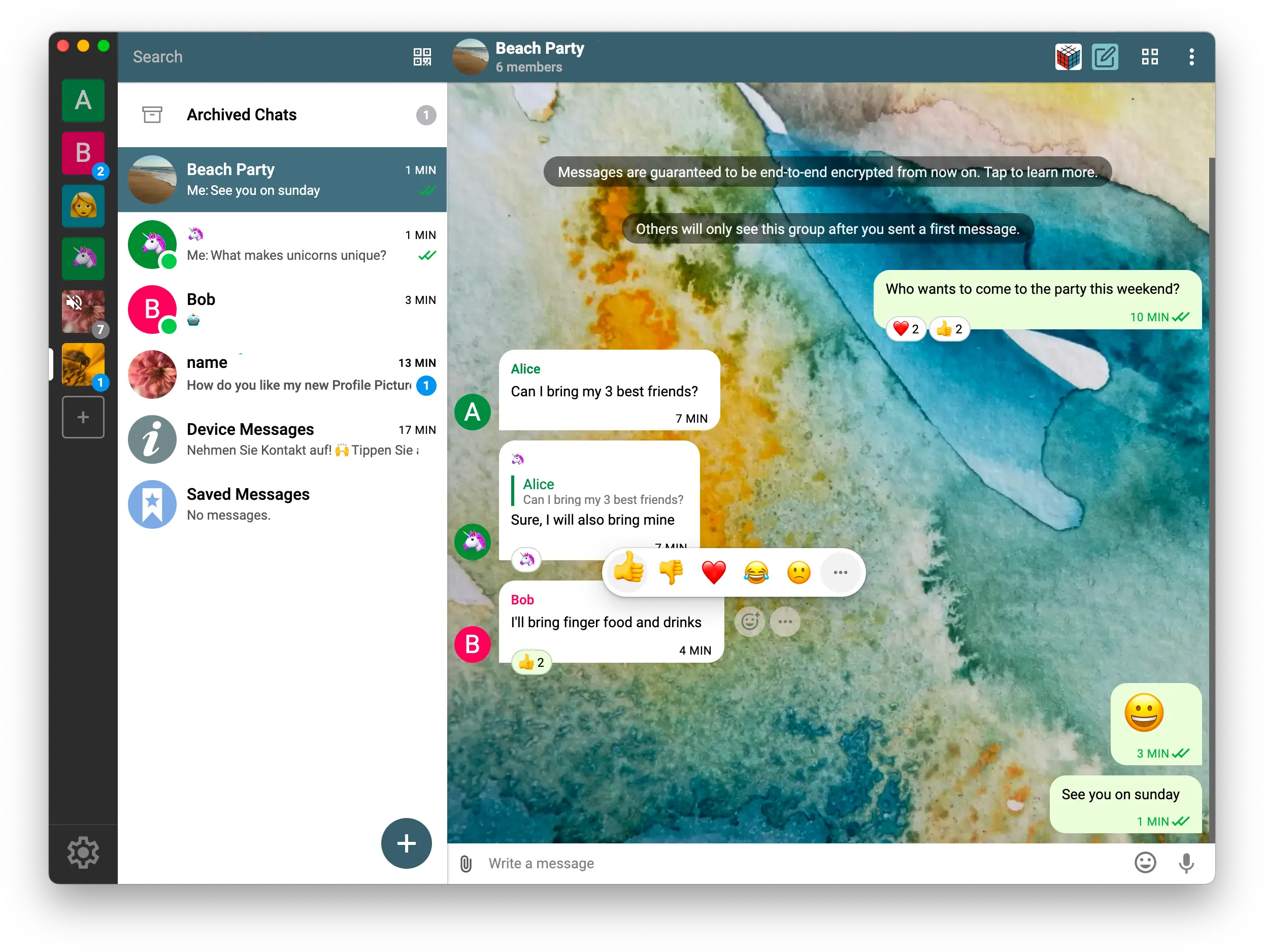Click the Write a message field

click(x=686, y=864)
